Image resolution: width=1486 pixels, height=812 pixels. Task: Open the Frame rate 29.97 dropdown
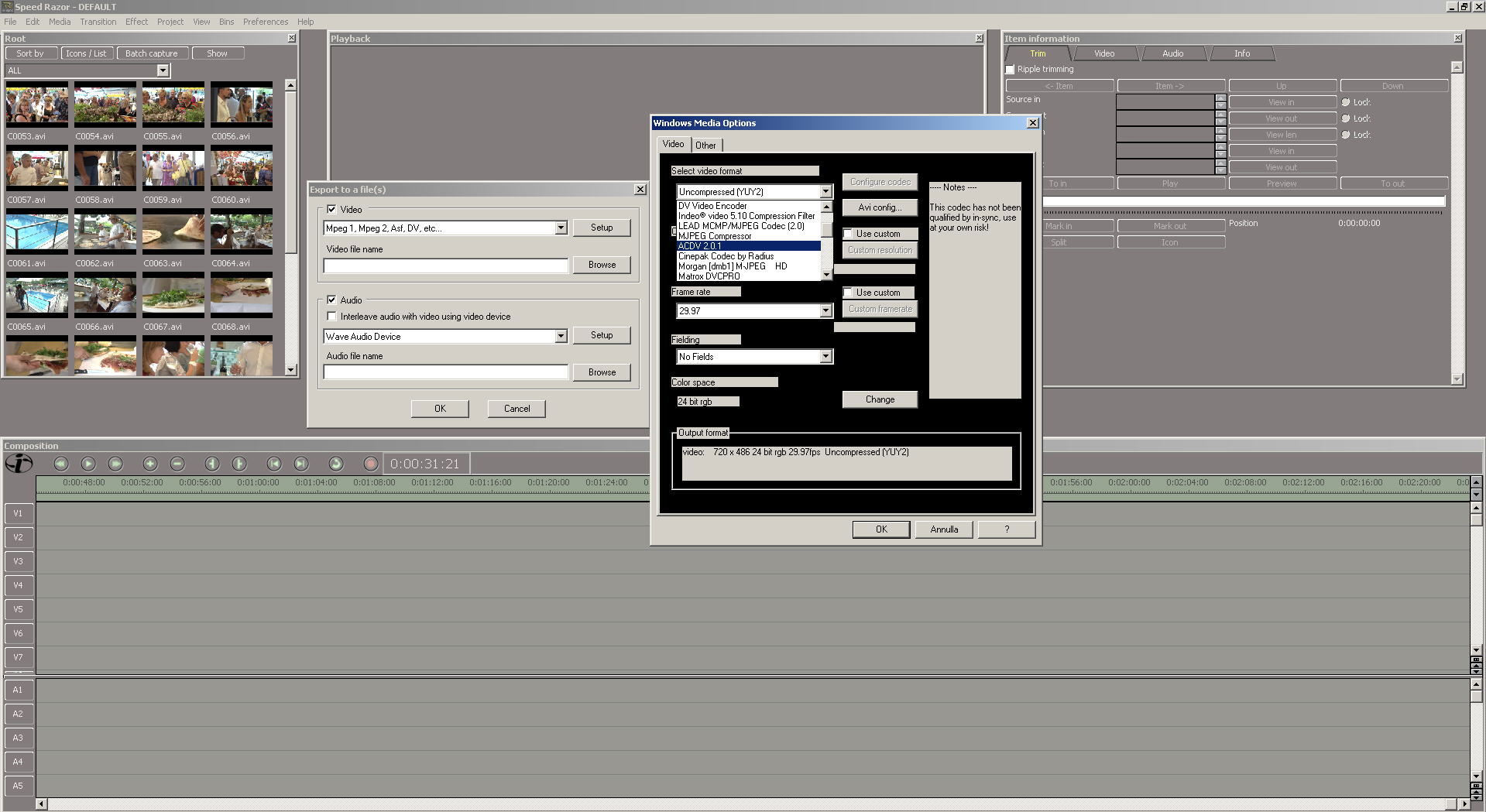click(825, 311)
